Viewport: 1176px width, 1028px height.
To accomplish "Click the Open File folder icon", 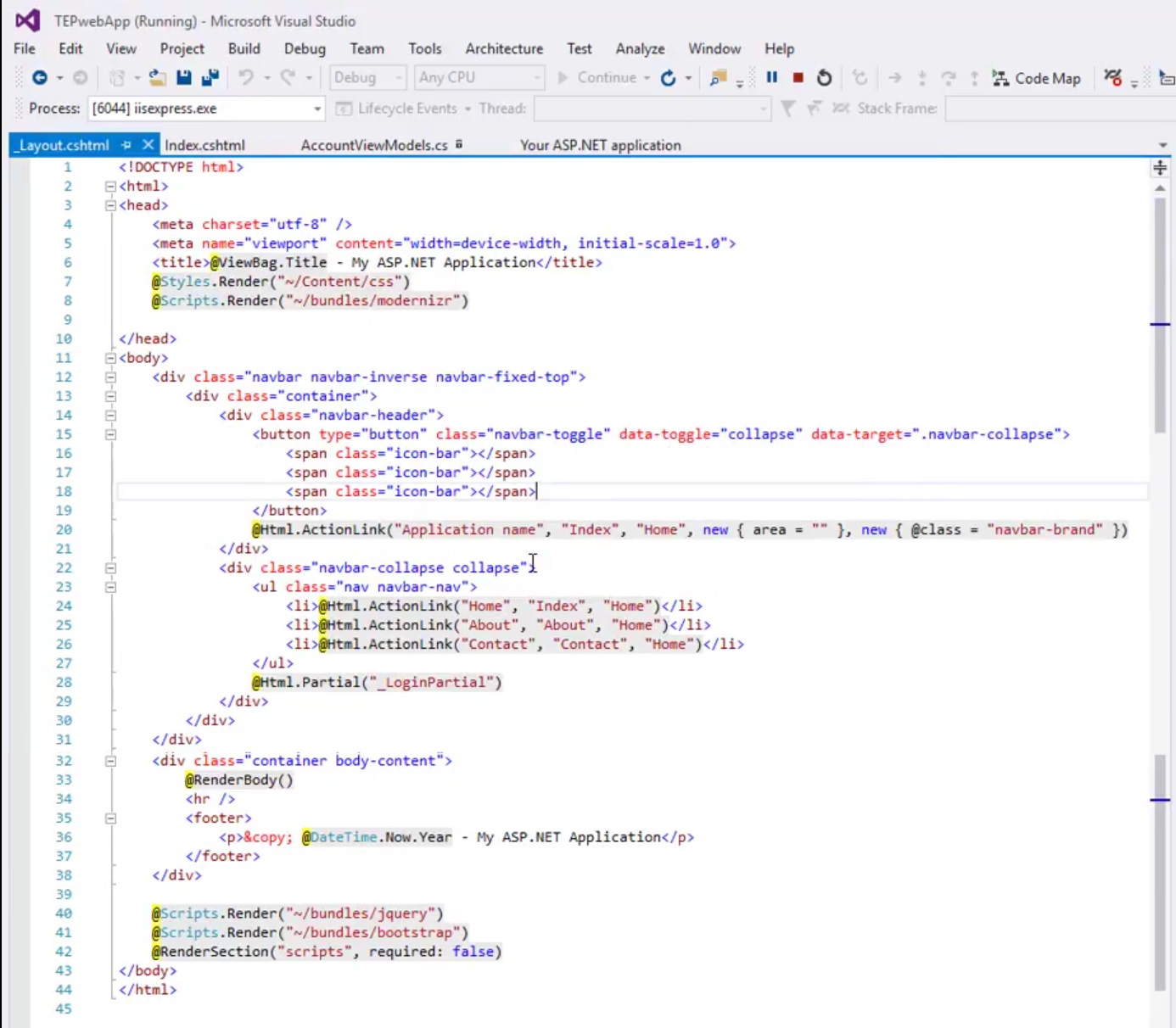I will click(x=157, y=78).
